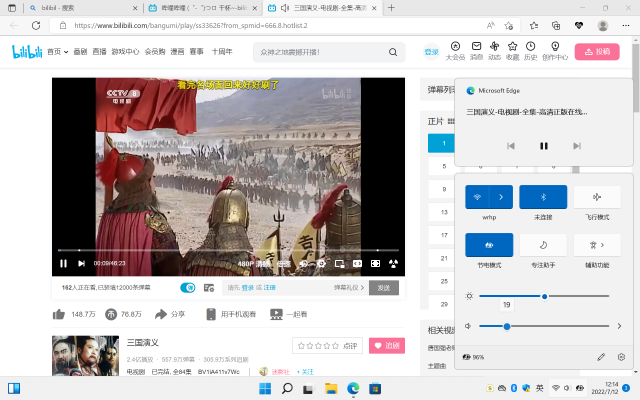The image size is (640, 400).
Task: Click the 三国演义 cover thumbnail
Action: (85, 356)
